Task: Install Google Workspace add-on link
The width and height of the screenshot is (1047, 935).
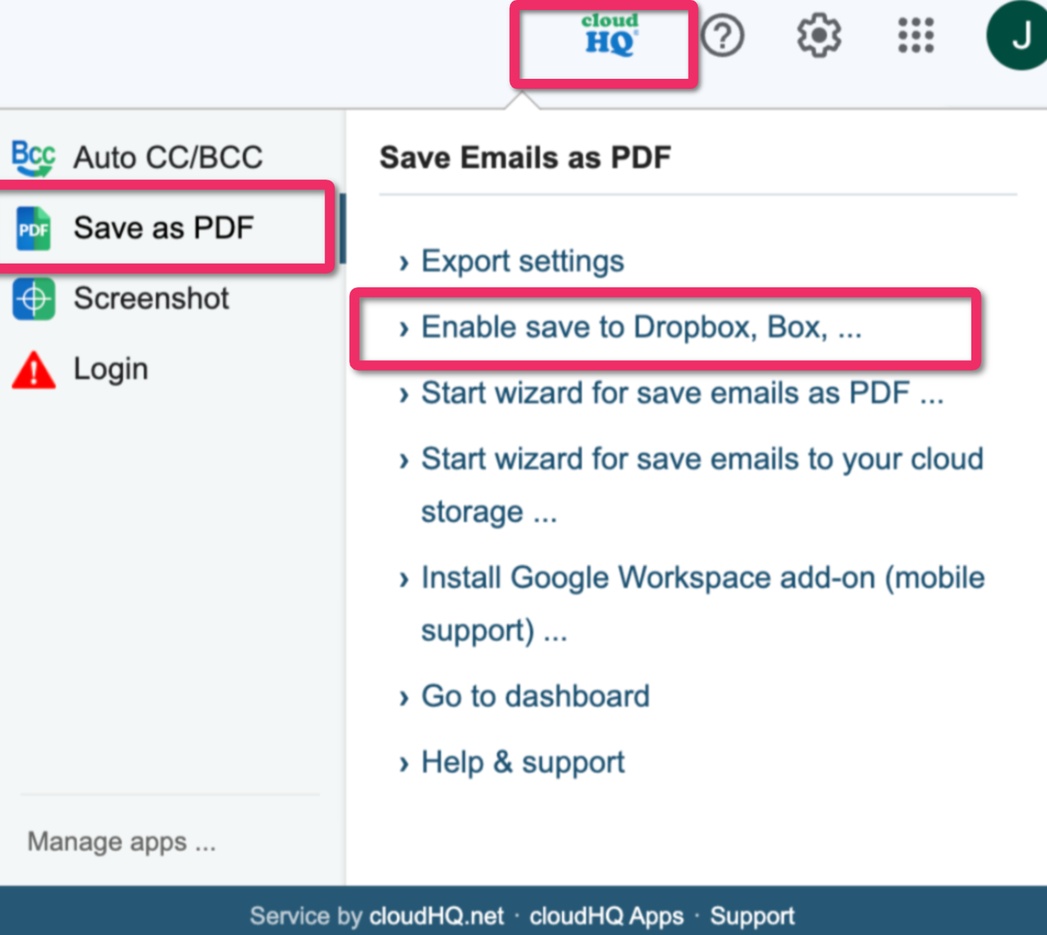Action: pos(702,603)
